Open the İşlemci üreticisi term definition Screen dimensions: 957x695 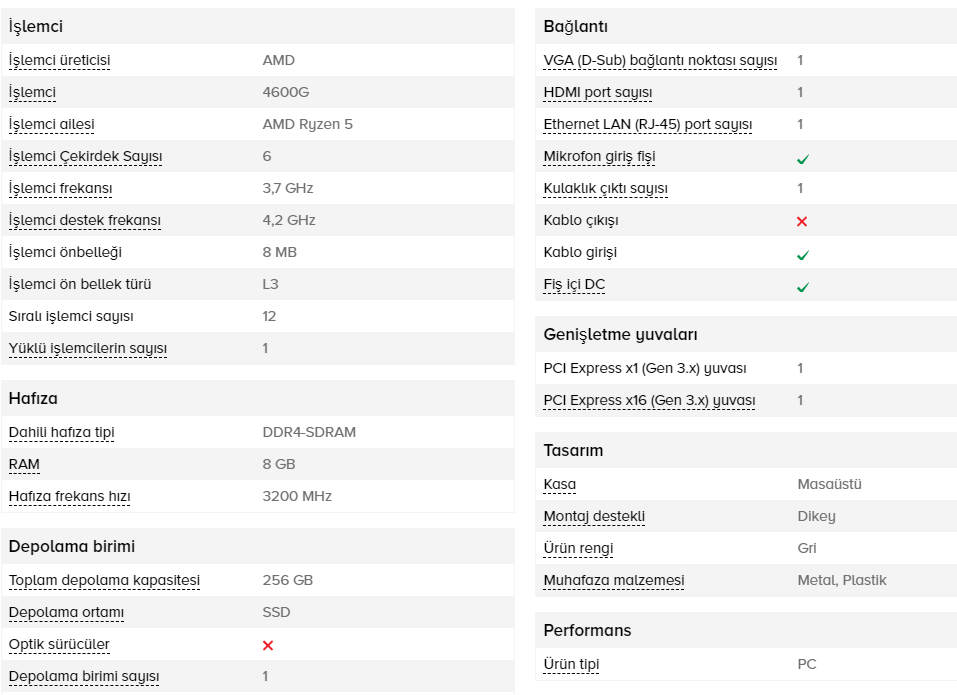click(59, 60)
